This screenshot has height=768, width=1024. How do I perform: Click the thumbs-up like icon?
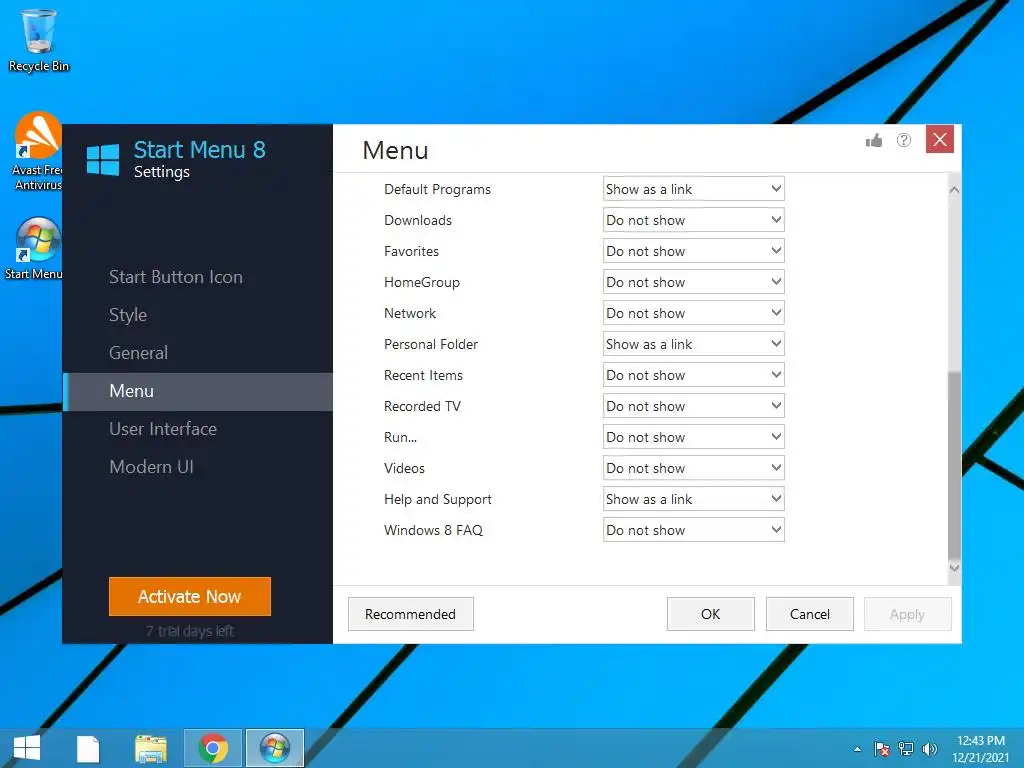point(874,140)
